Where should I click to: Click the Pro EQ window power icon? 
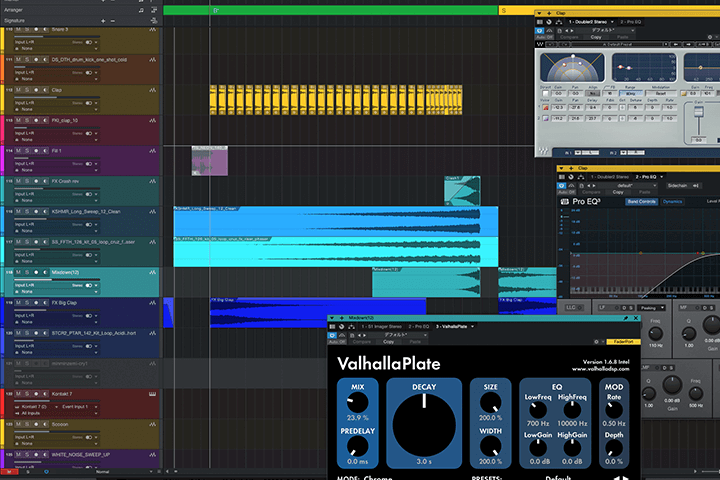tap(561, 186)
